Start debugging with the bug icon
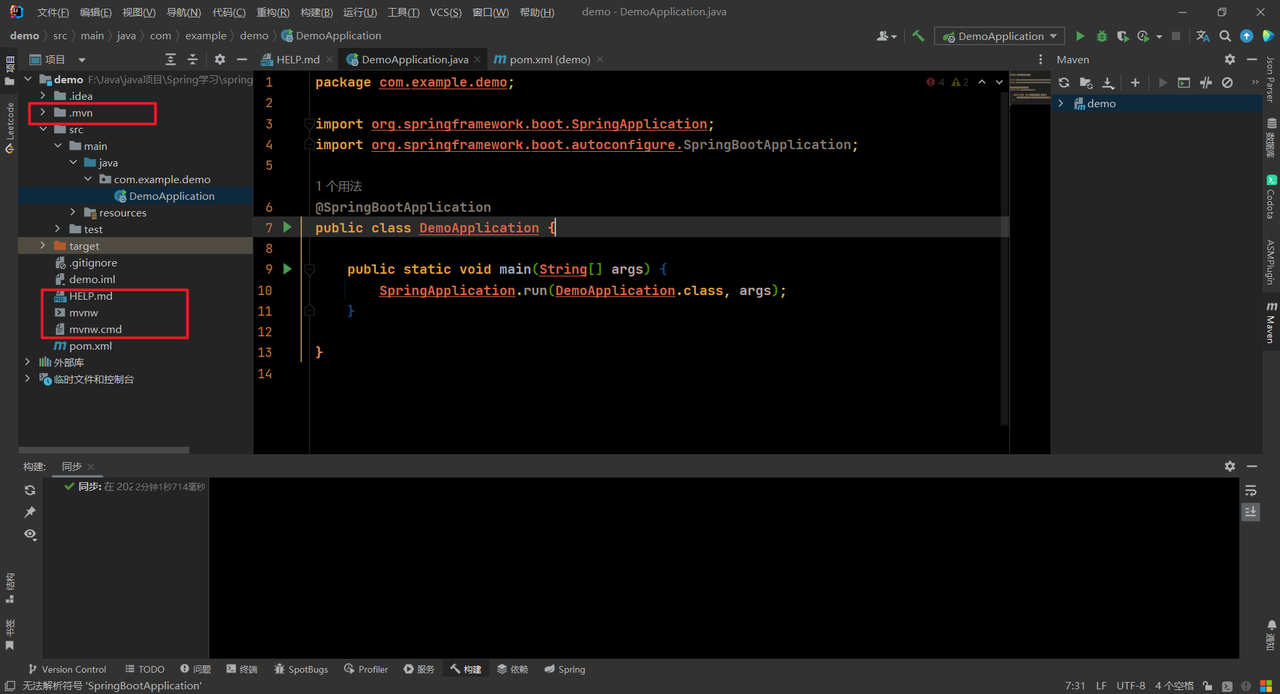Viewport: 1280px width, 694px height. coord(1102,36)
